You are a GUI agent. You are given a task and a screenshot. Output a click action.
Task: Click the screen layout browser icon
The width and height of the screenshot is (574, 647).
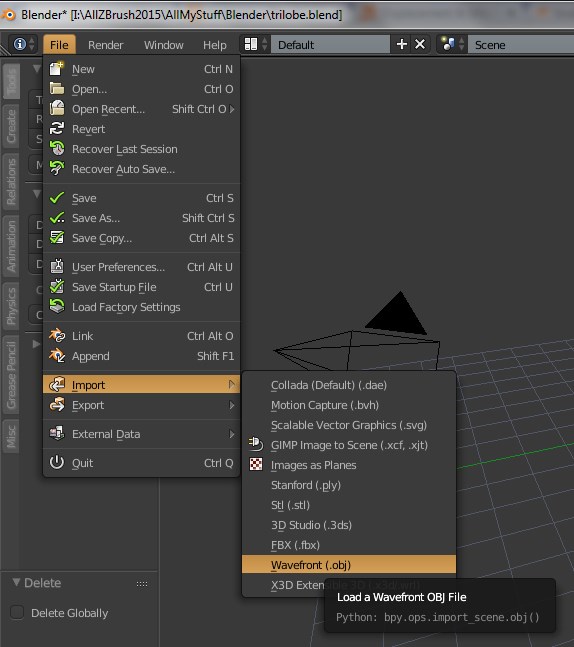[255, 44]
